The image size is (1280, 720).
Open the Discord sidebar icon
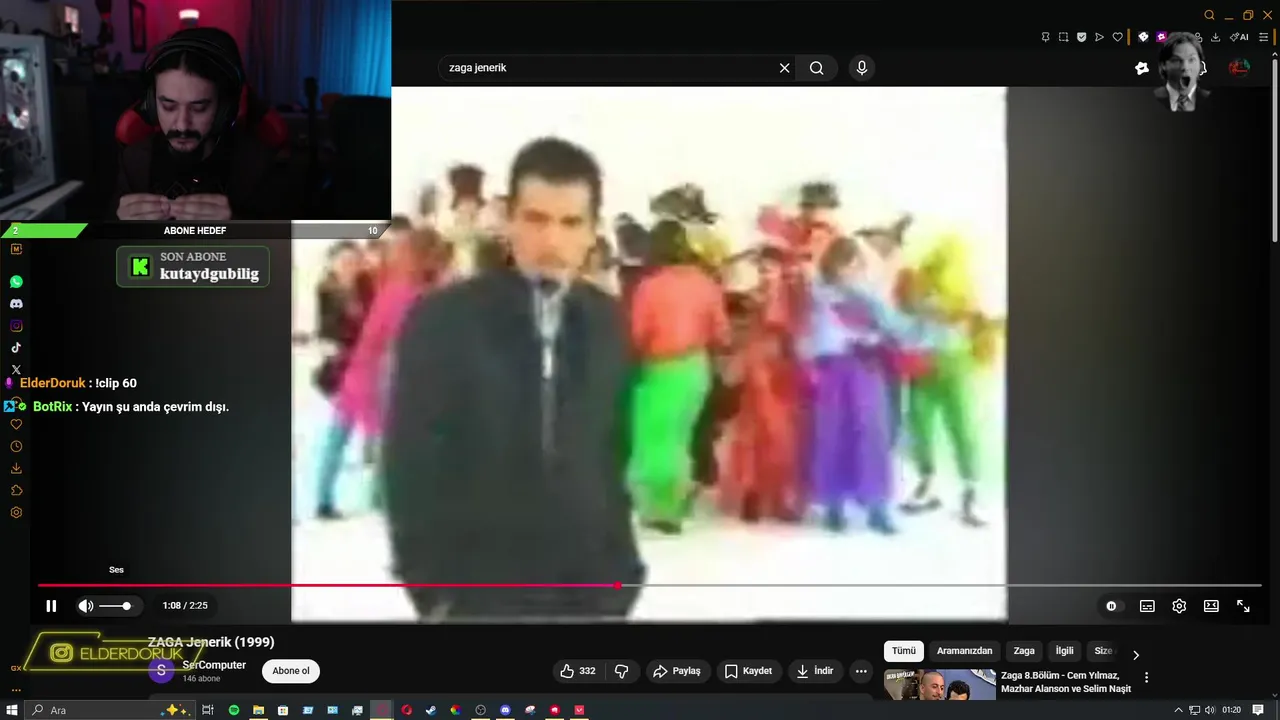(x=16, y=304)
